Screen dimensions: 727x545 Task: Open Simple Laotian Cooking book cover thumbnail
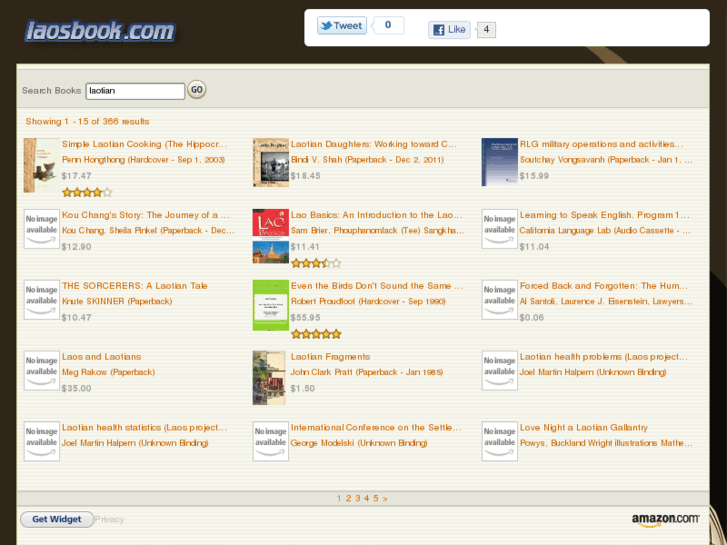[x=42, y=165]
